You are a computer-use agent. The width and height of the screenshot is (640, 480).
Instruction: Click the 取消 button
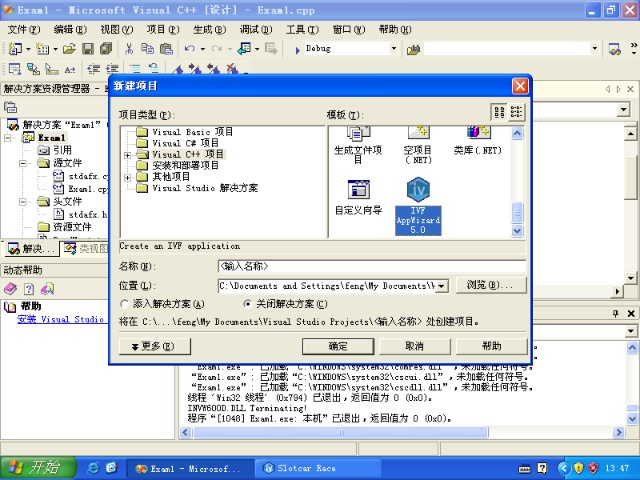(414, 347)
